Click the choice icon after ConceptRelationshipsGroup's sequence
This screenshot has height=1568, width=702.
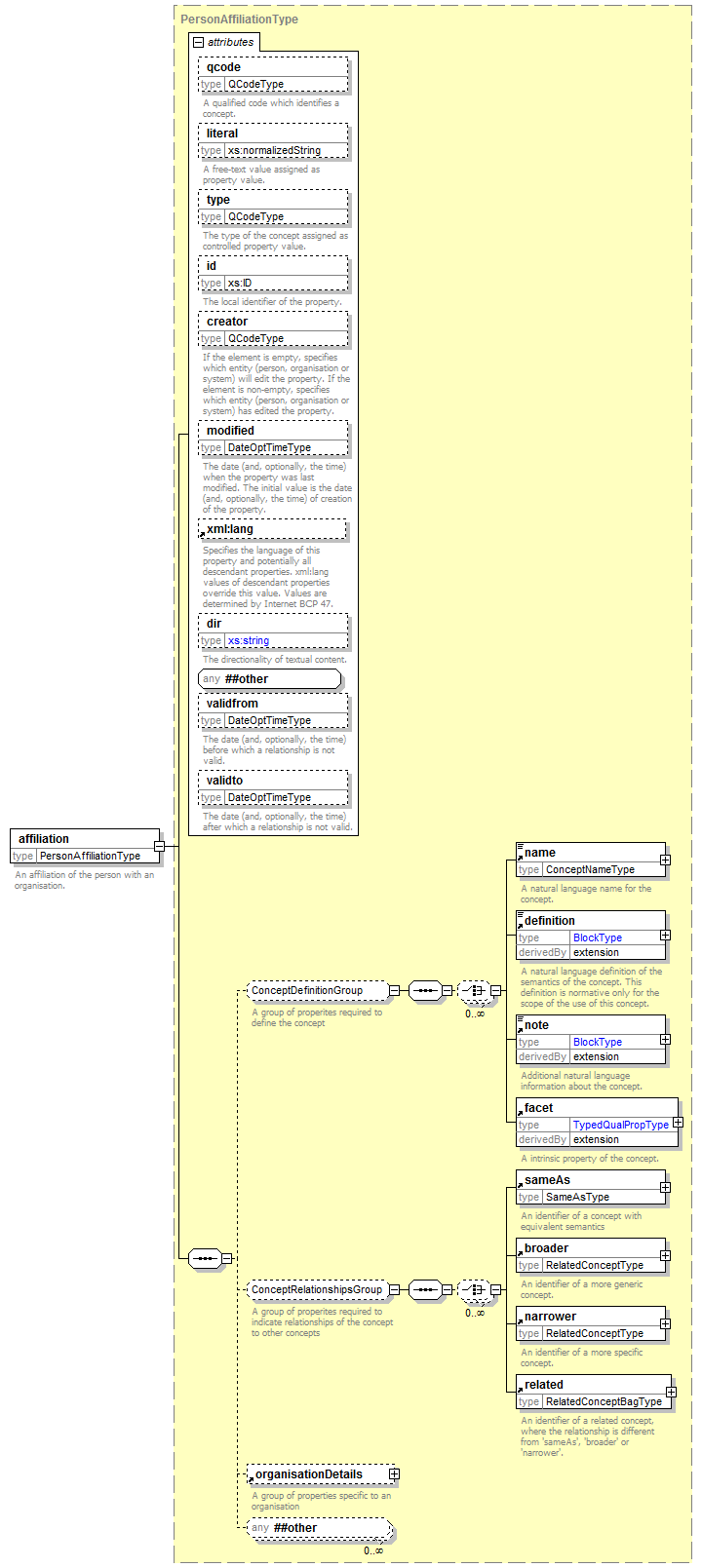coord(474,1289)
